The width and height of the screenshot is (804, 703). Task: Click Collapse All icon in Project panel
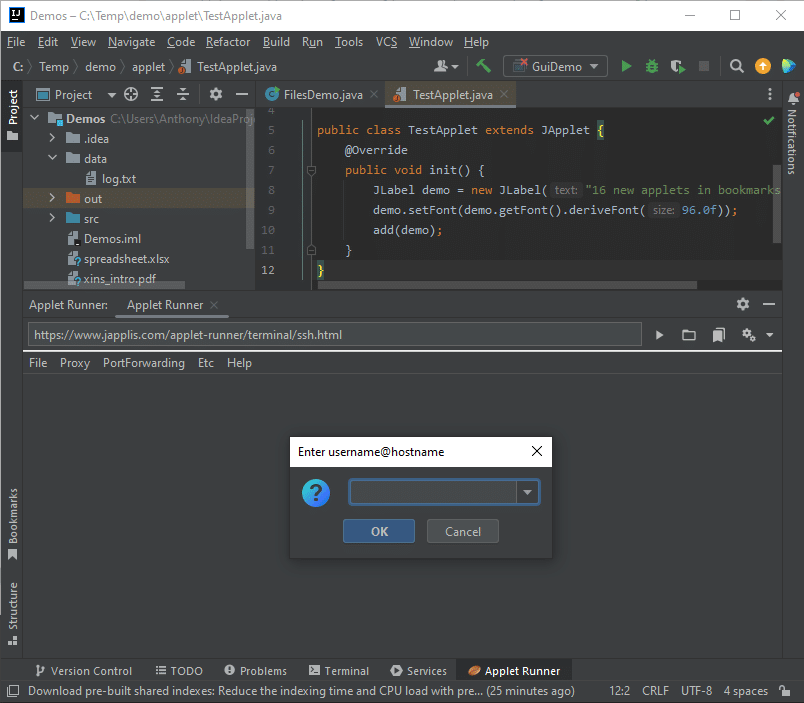click(x=183, y=94)
